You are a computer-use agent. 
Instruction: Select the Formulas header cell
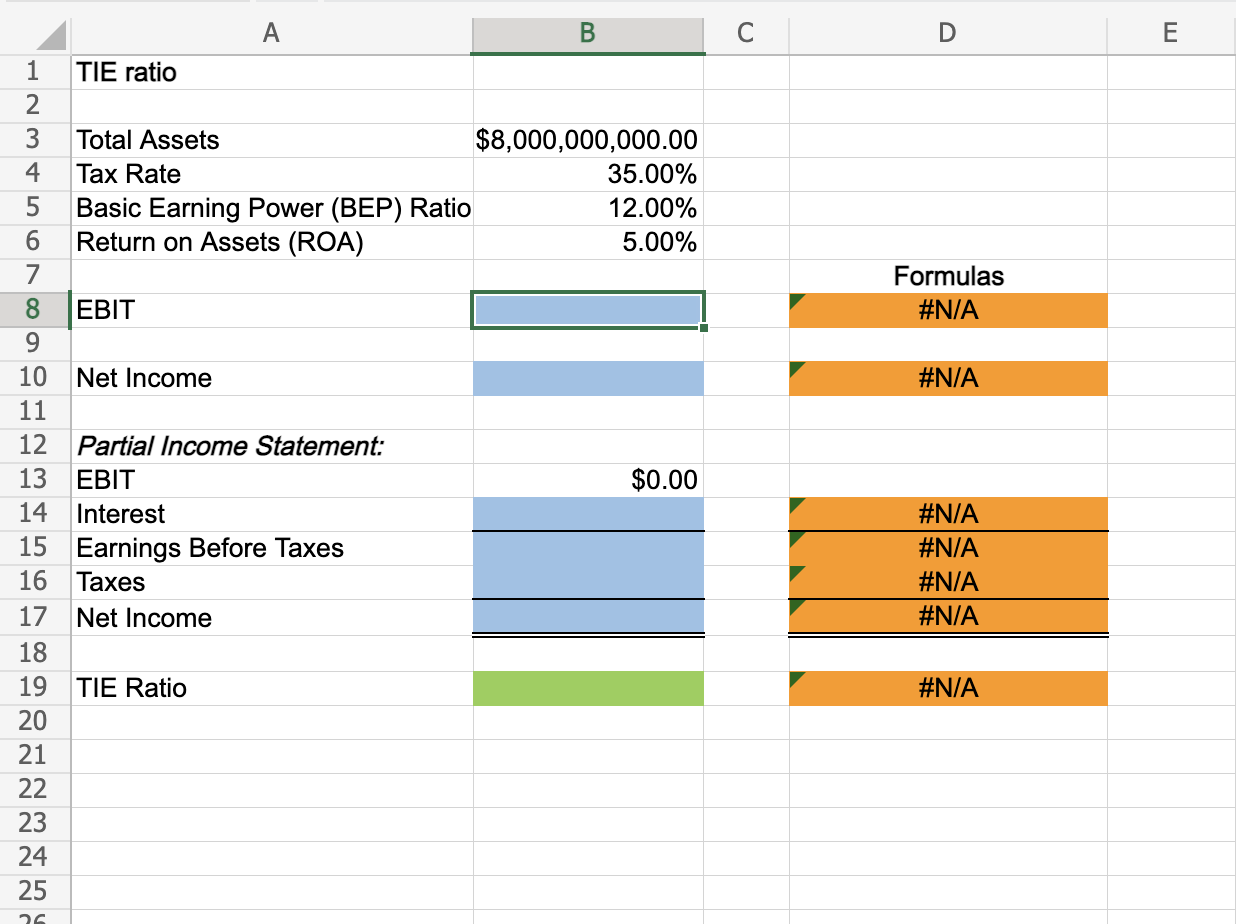click(947, 276)
